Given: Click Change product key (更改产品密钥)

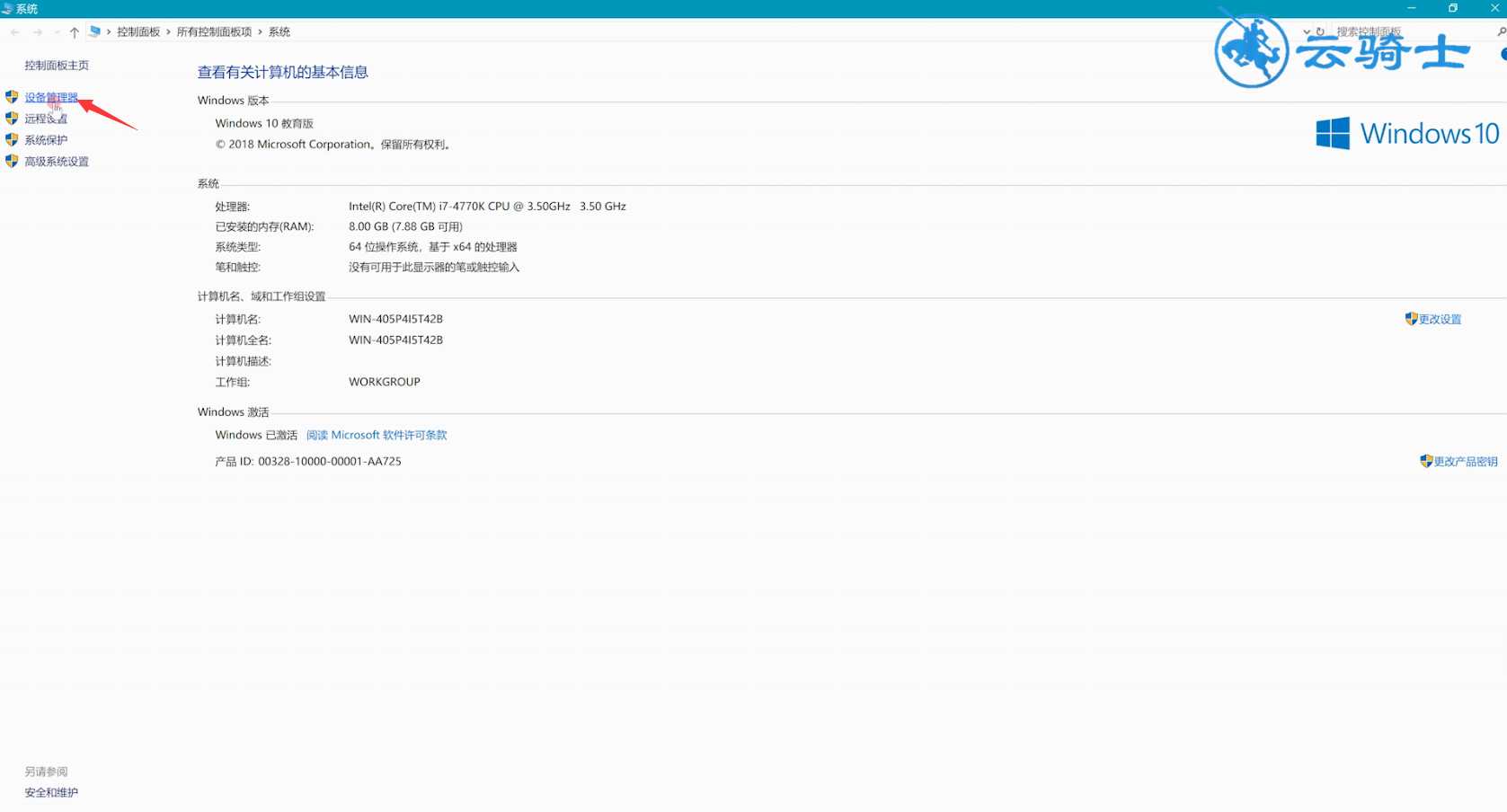Looking at the screenshot, I should [1466, 462].
